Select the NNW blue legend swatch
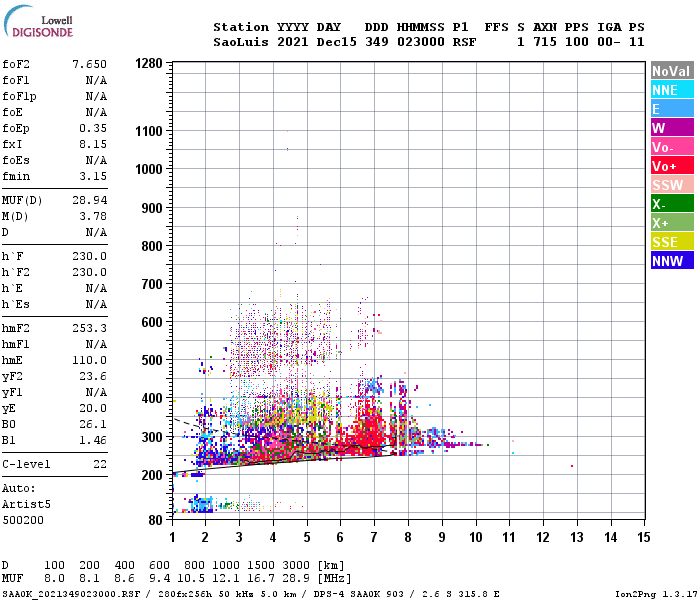This screenshot has width=700, height=600. pos(672,261)
